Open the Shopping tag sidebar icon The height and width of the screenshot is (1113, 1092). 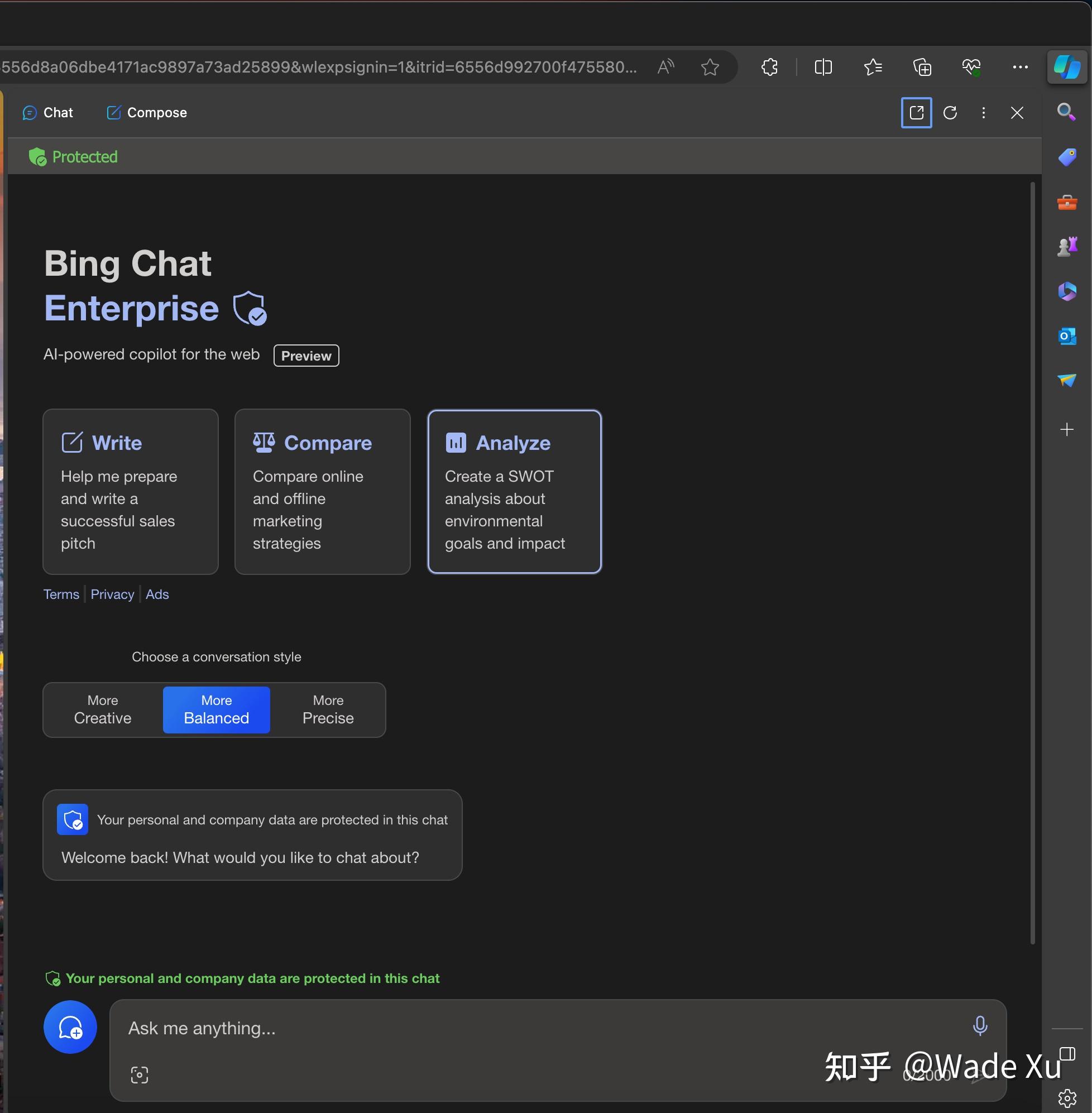[1067, 156]
